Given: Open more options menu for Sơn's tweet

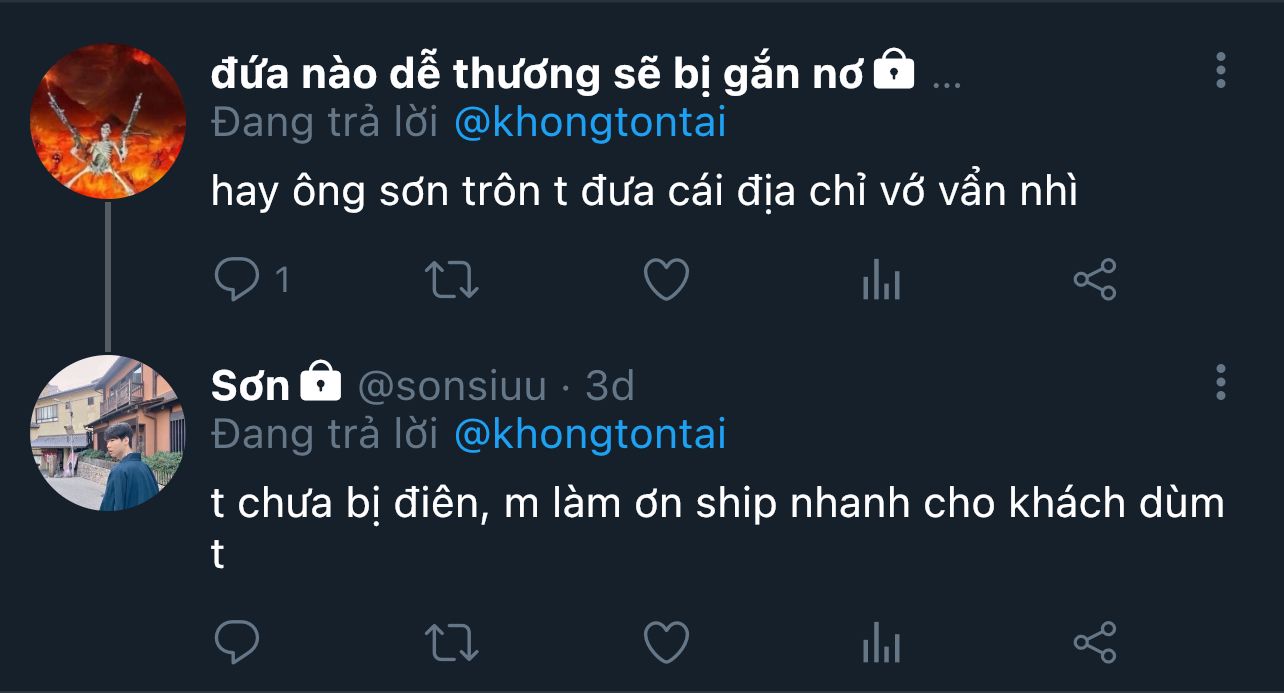Looking at the screenshot, I should pos(1220,383).
